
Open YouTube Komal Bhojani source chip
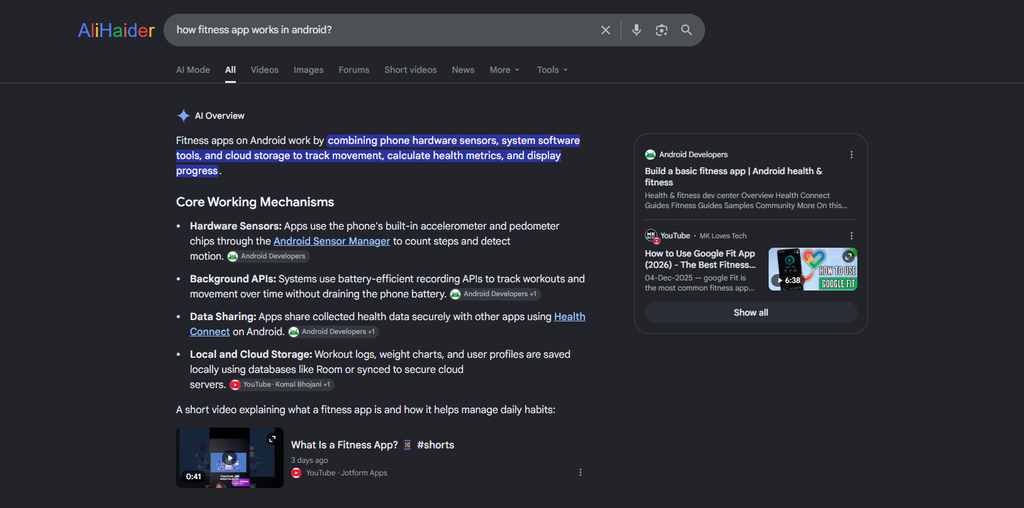pos(282,385)
